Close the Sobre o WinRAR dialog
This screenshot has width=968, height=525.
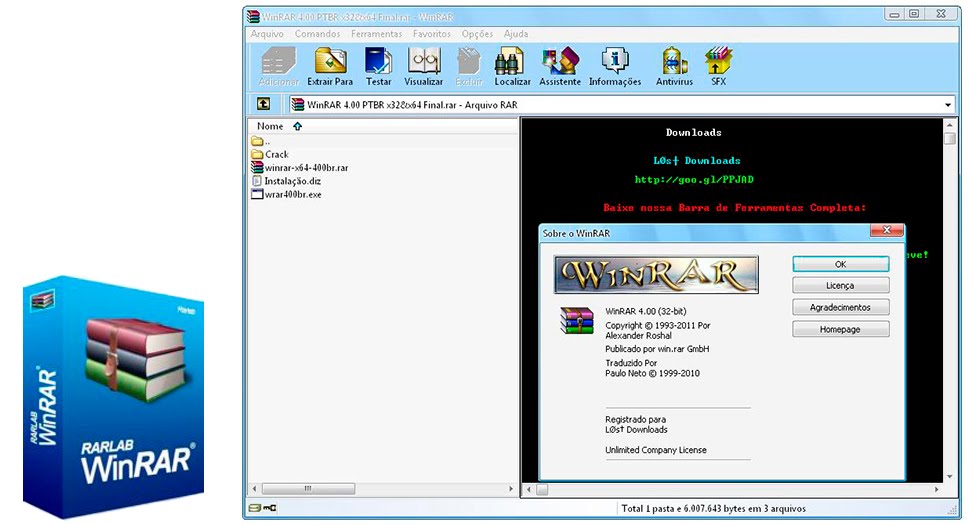click(887, 230)
